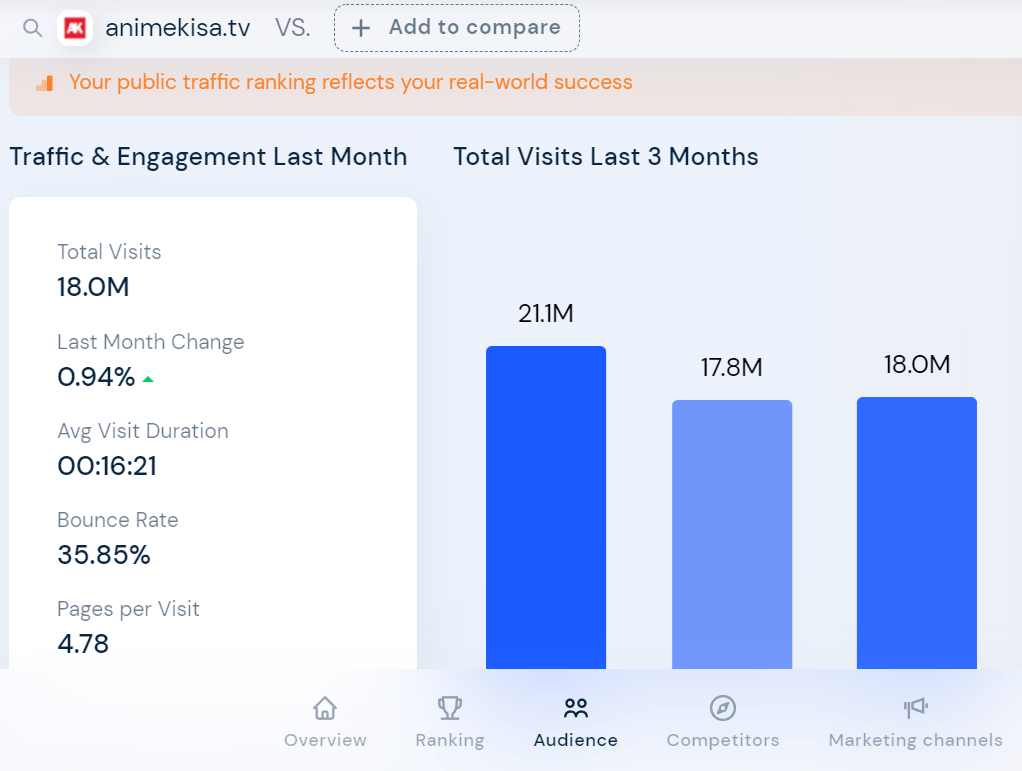The height and width of the screenshot is (771, 1022).
Task: Click the Add to compare button
Action: (457, 28)
